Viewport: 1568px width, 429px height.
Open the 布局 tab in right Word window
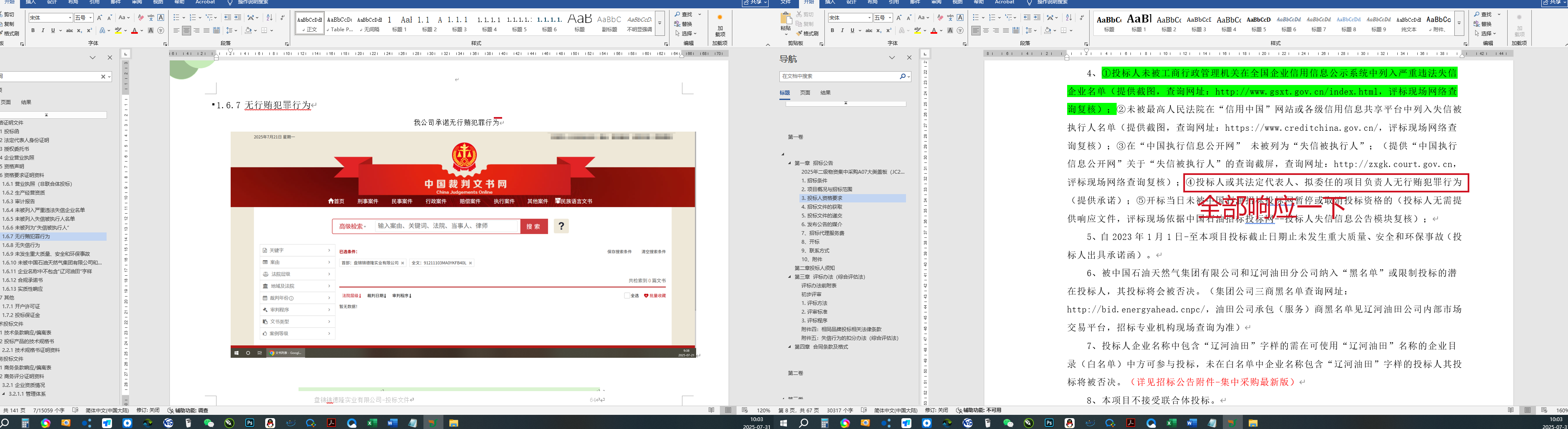[872, 2]
